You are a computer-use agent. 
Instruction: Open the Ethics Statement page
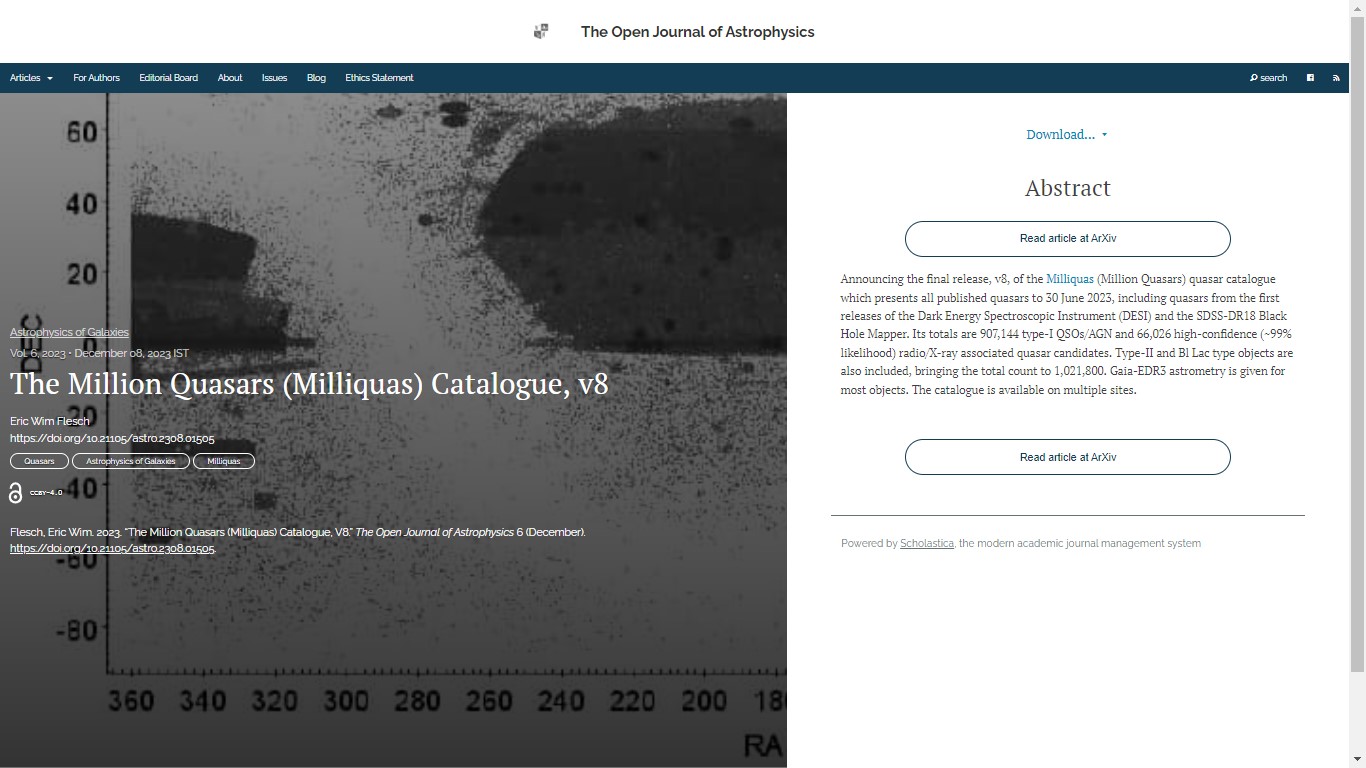(x=379, y=78)
